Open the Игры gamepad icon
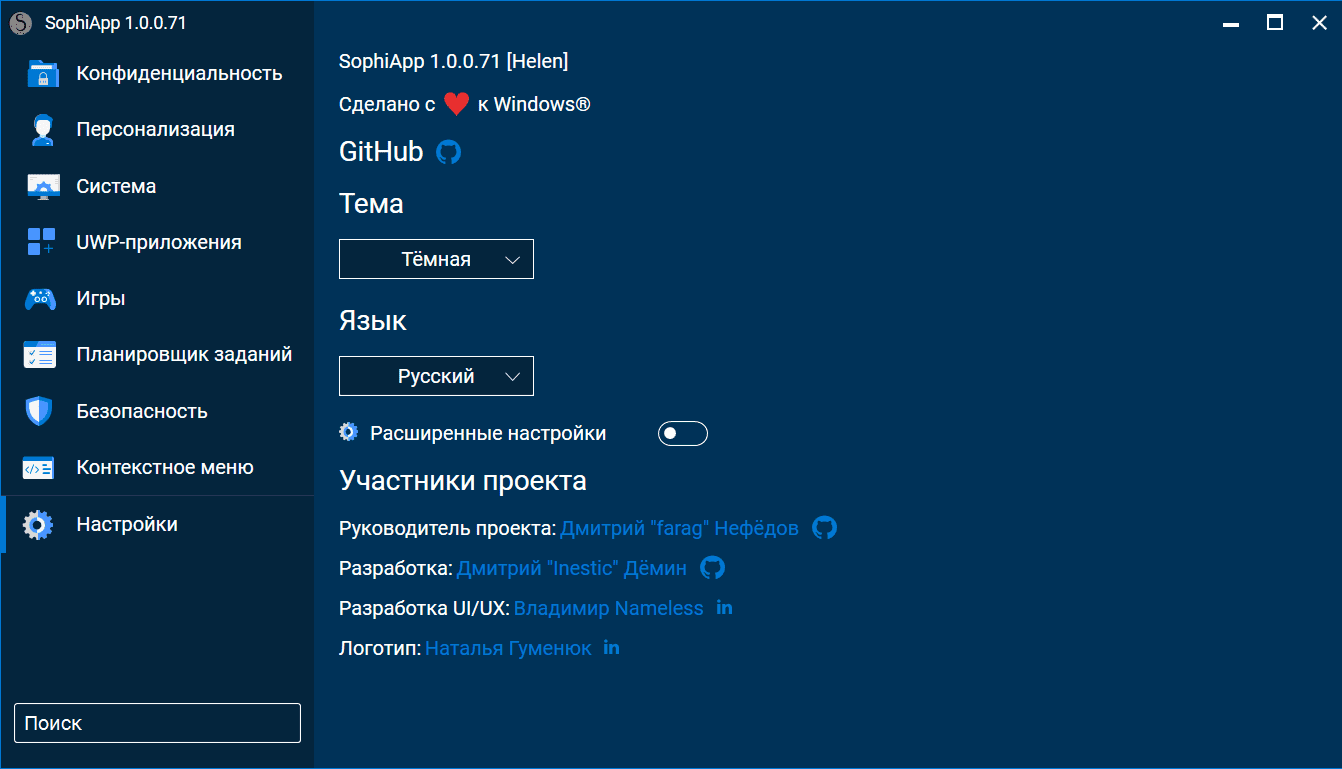 click(x=40, y=298)
